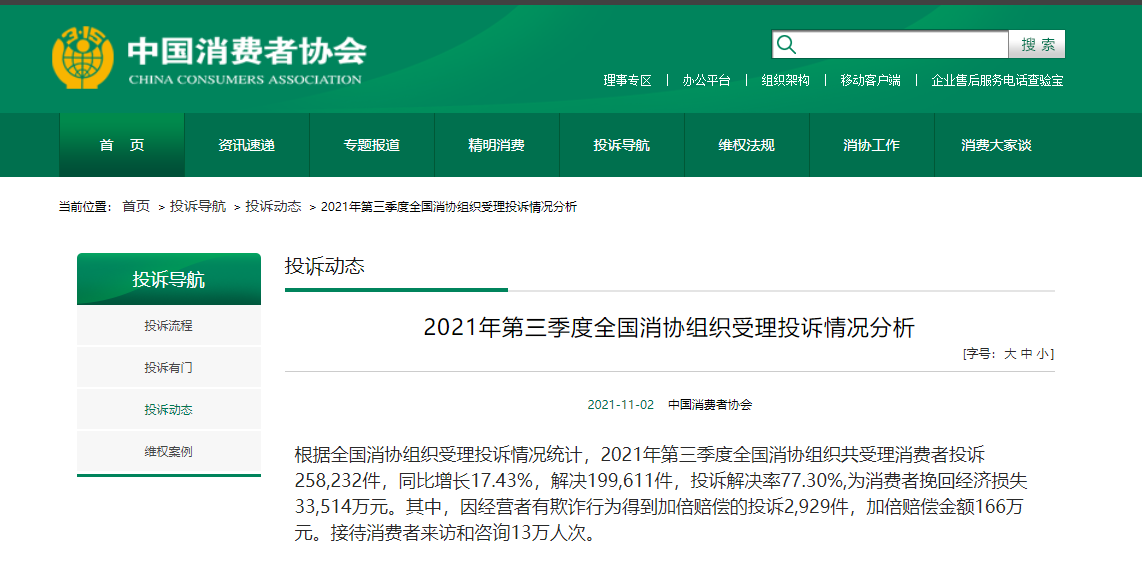
Task: Open the 消协工作 navigation tab
Action: 871,145
